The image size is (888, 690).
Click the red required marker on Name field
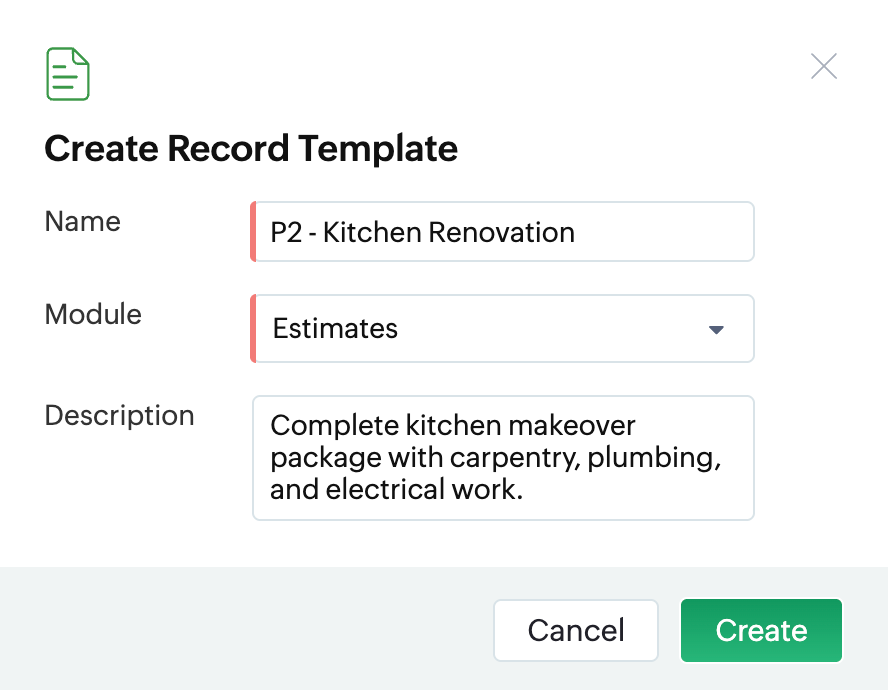(x=253, y=232)
